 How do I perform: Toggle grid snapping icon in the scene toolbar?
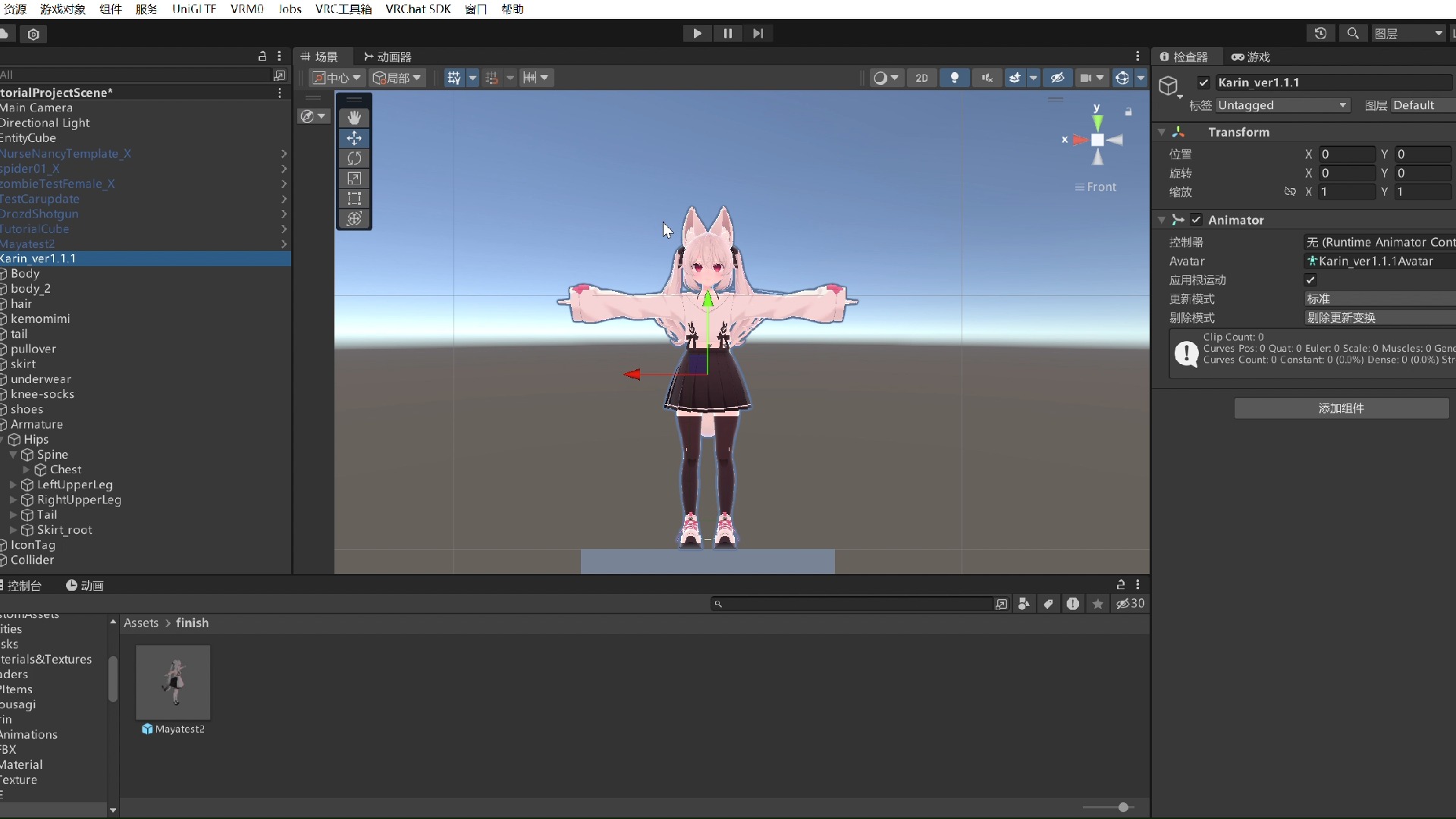pos(491,77)
